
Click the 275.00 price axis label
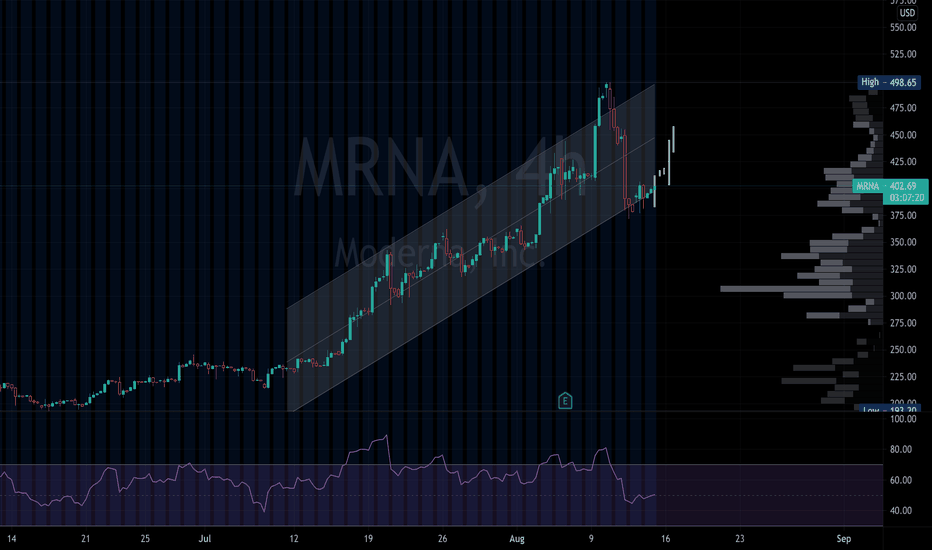902,323
